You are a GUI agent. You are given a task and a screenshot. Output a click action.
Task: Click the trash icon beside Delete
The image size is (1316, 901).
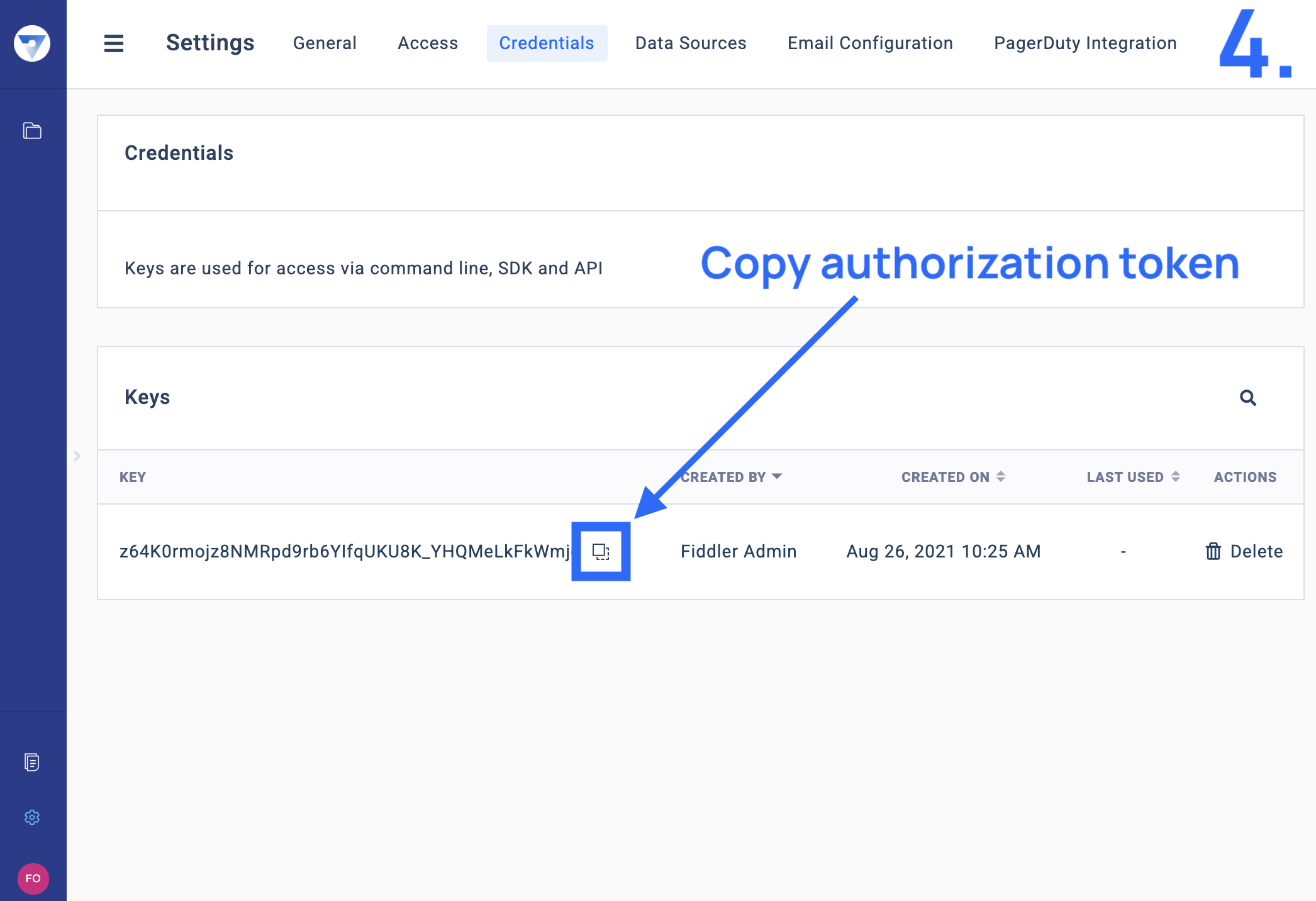pyautogui.click(x=1213, y=552)
